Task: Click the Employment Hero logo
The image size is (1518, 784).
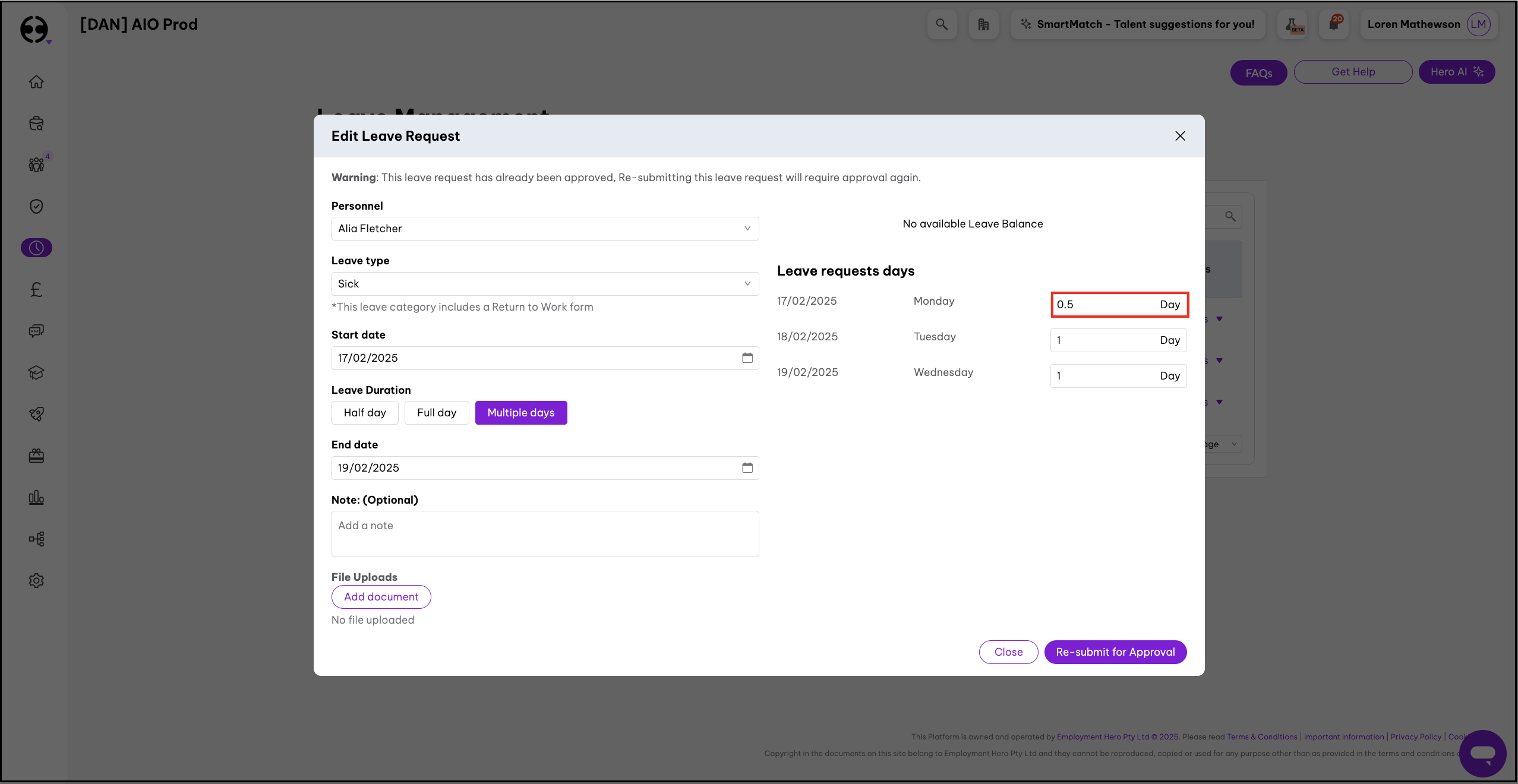Action: pos(34,29)
